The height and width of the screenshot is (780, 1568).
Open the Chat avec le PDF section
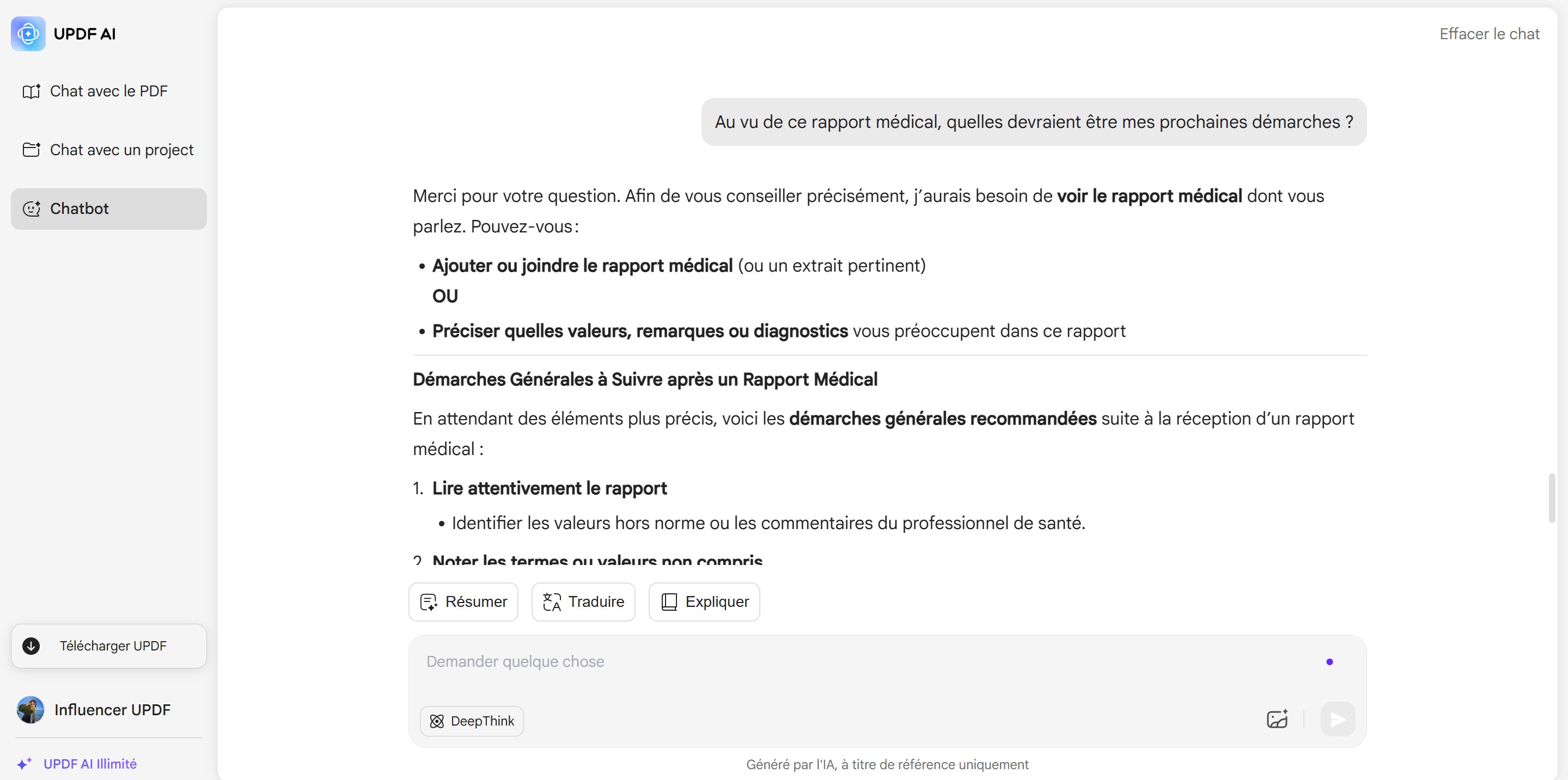[109, 91]
